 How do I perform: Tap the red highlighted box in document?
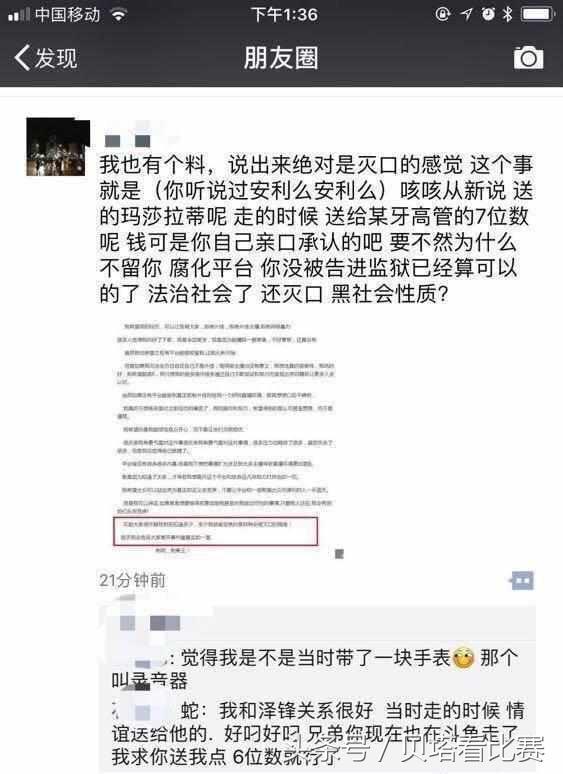(215, 531)
